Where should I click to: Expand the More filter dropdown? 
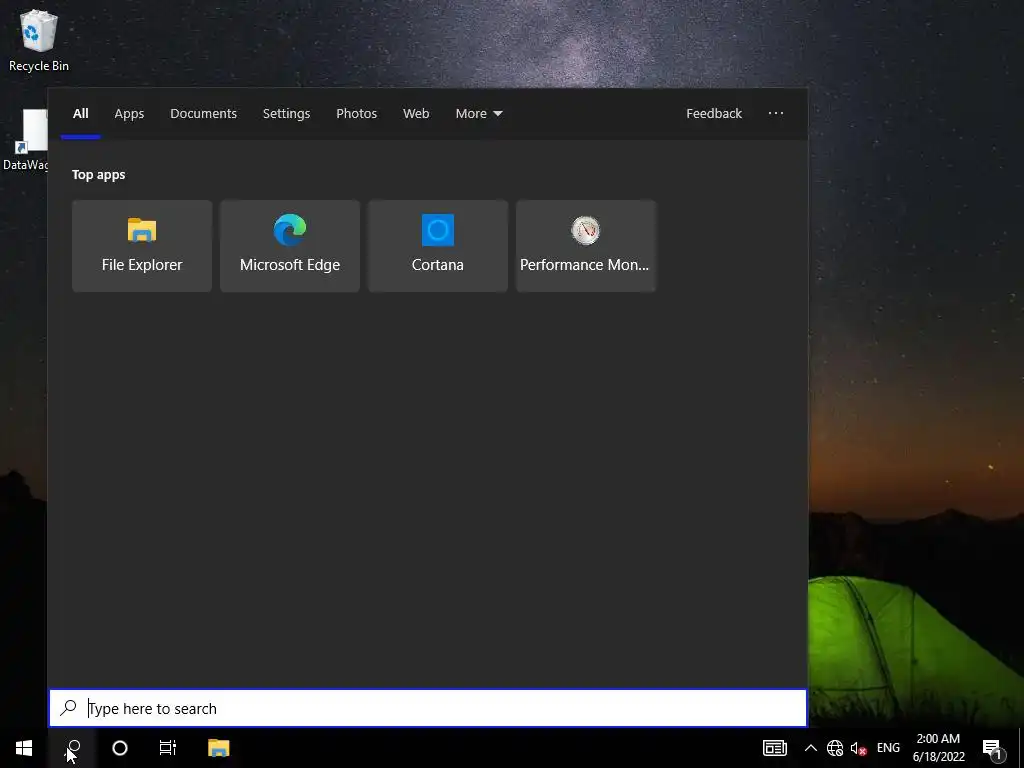tap(479, 114)
